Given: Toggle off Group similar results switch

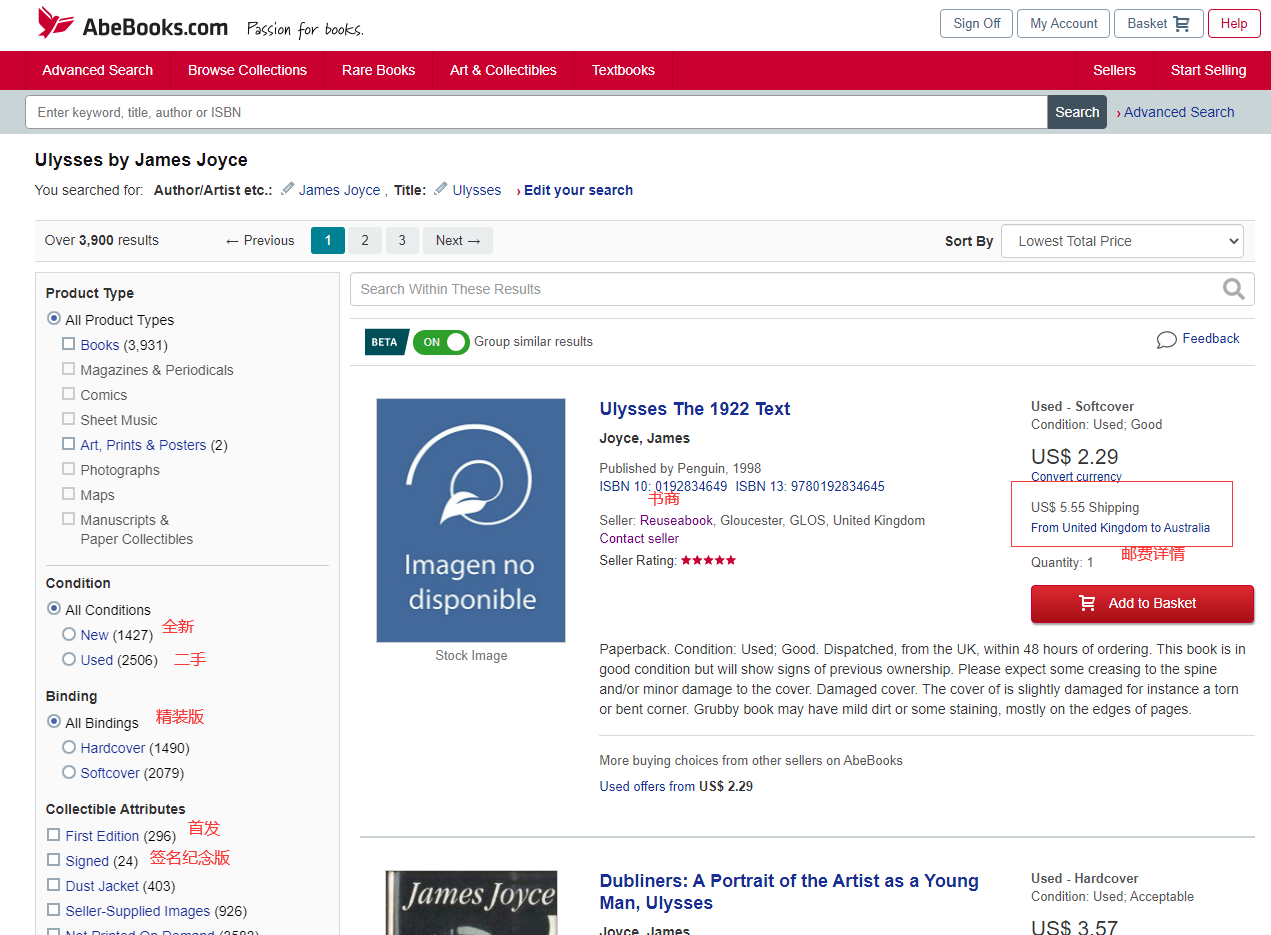Looking at the screenshot, I should (440, 342).
